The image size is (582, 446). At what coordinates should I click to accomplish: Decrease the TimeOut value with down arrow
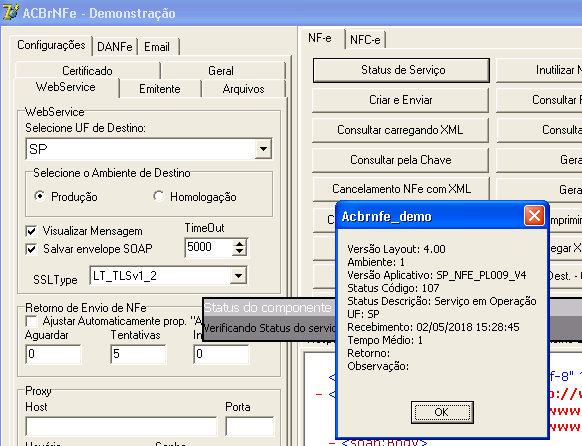240,252
